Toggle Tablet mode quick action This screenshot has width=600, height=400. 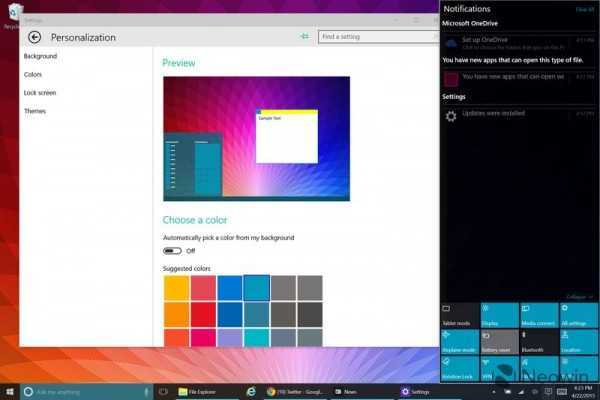coord(460,315)
